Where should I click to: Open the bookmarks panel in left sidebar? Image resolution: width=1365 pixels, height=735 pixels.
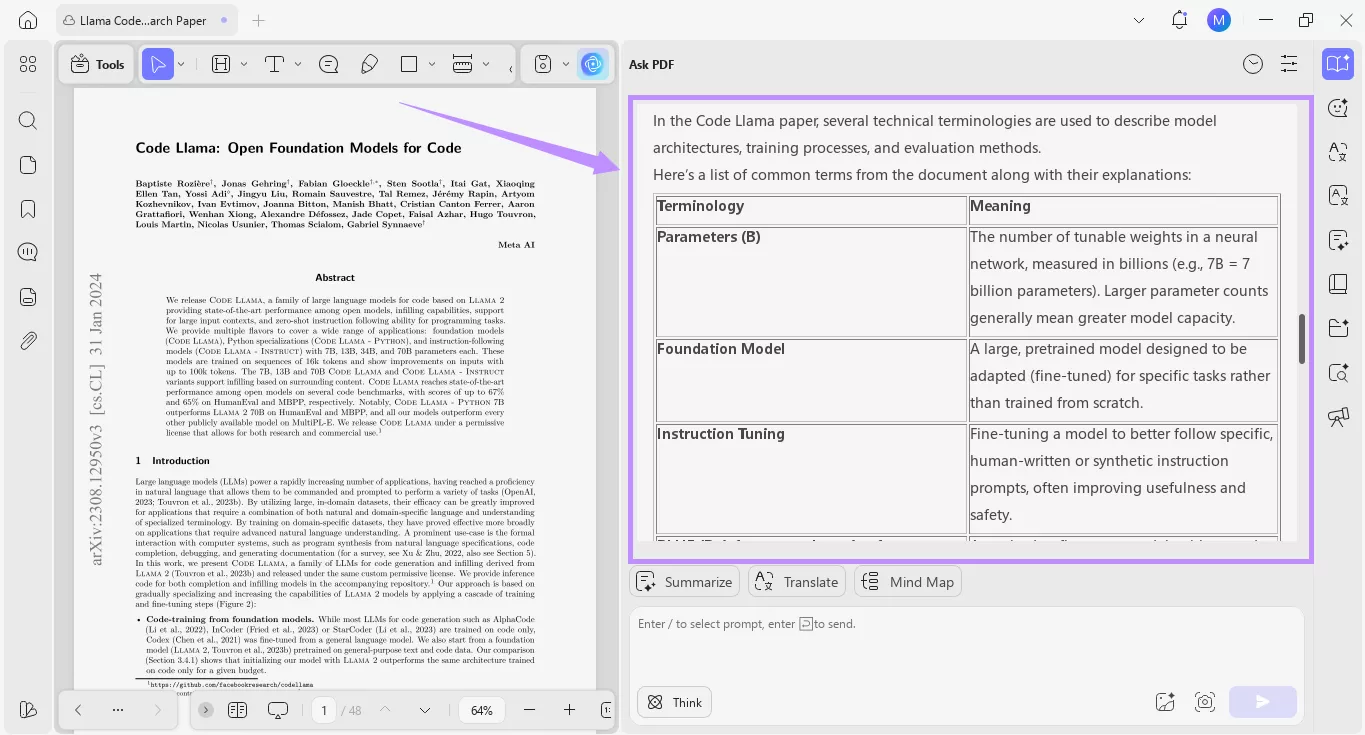point(28,209)
